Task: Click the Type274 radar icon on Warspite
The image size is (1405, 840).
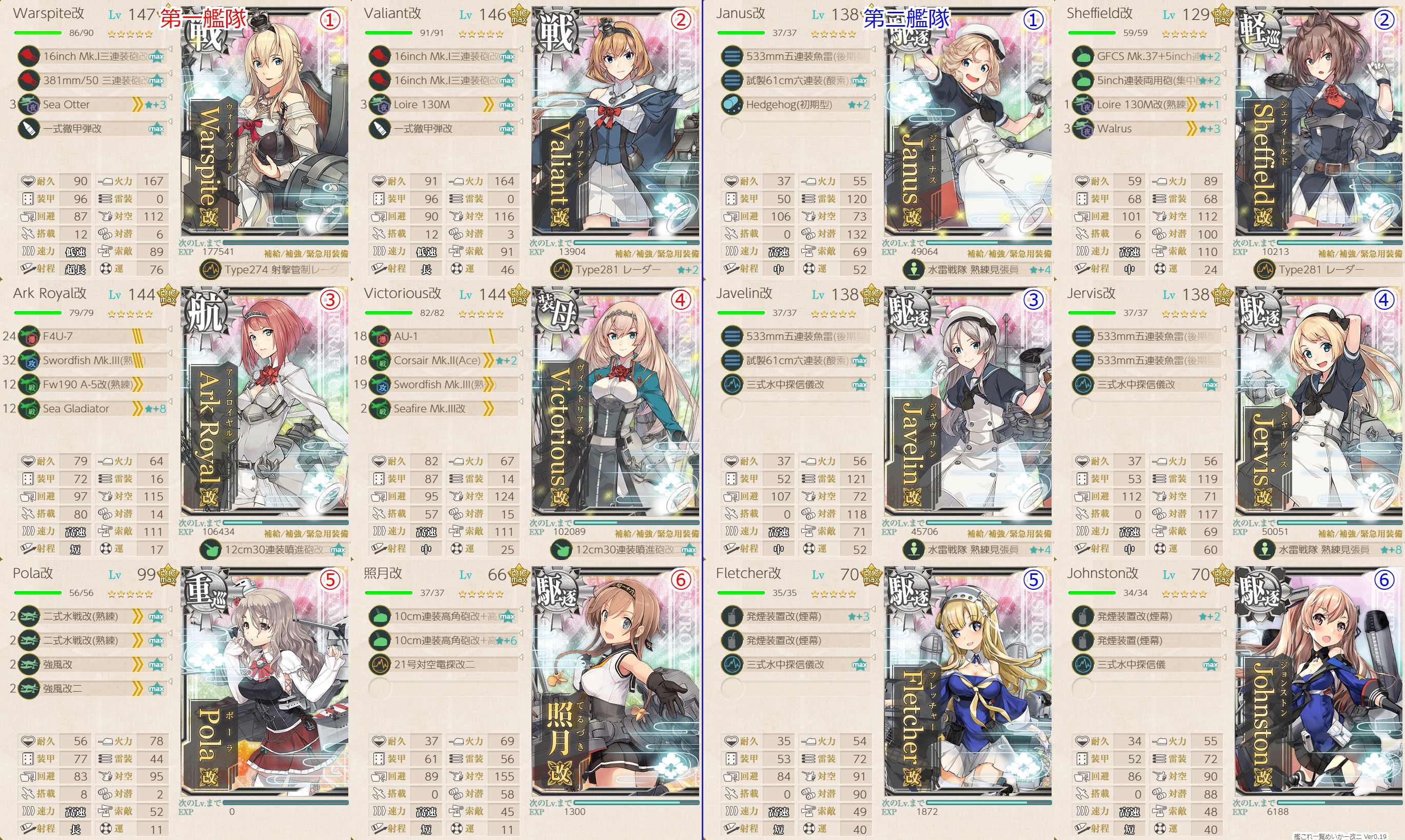Action: click(211, 270)
